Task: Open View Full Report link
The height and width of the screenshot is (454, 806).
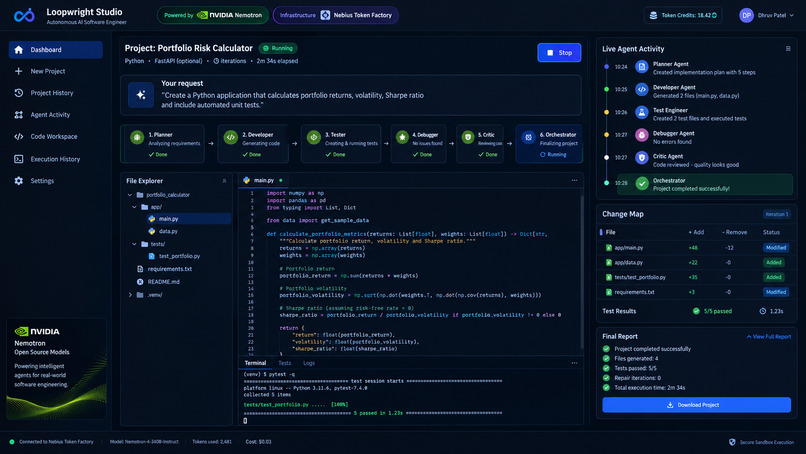Action: coord(768,337)
